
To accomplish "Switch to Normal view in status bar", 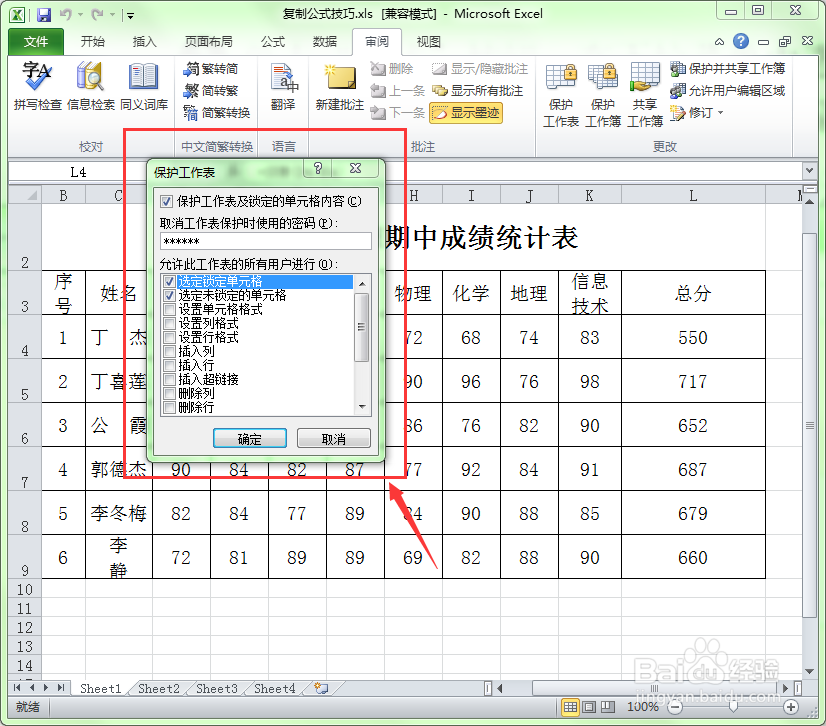I will pos(571,707).
